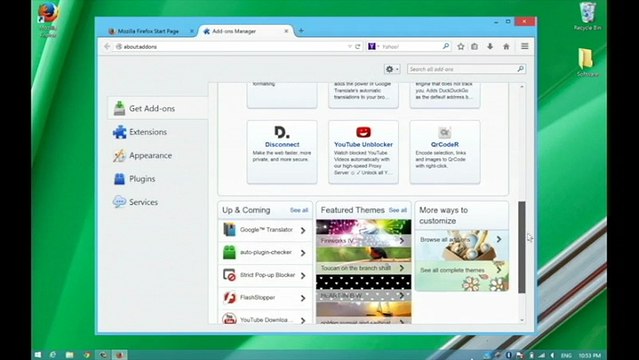Click the YouTube Unblocker title link

coord(364,144)
